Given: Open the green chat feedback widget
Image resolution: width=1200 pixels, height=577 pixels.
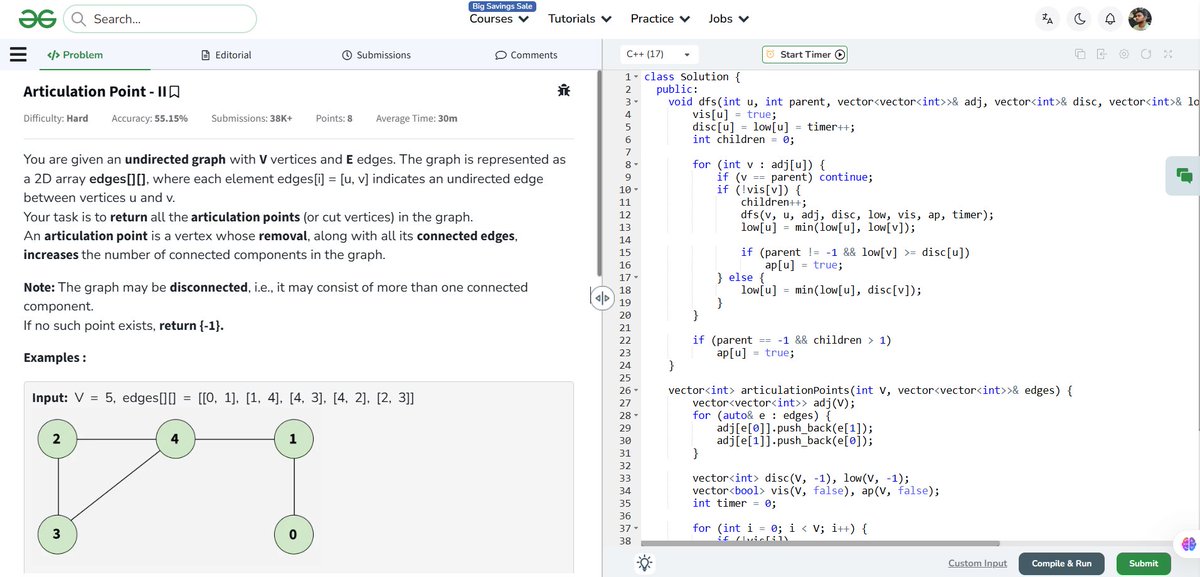Looking at the screenshot, I should (1184, 175).
